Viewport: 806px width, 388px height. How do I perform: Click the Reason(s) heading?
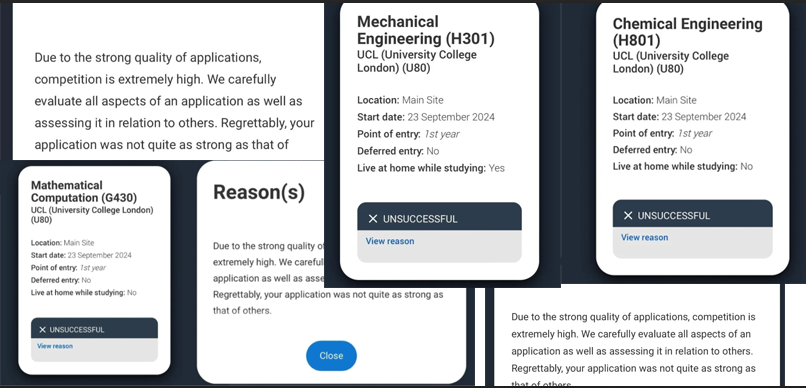click(x=259, y=192)
